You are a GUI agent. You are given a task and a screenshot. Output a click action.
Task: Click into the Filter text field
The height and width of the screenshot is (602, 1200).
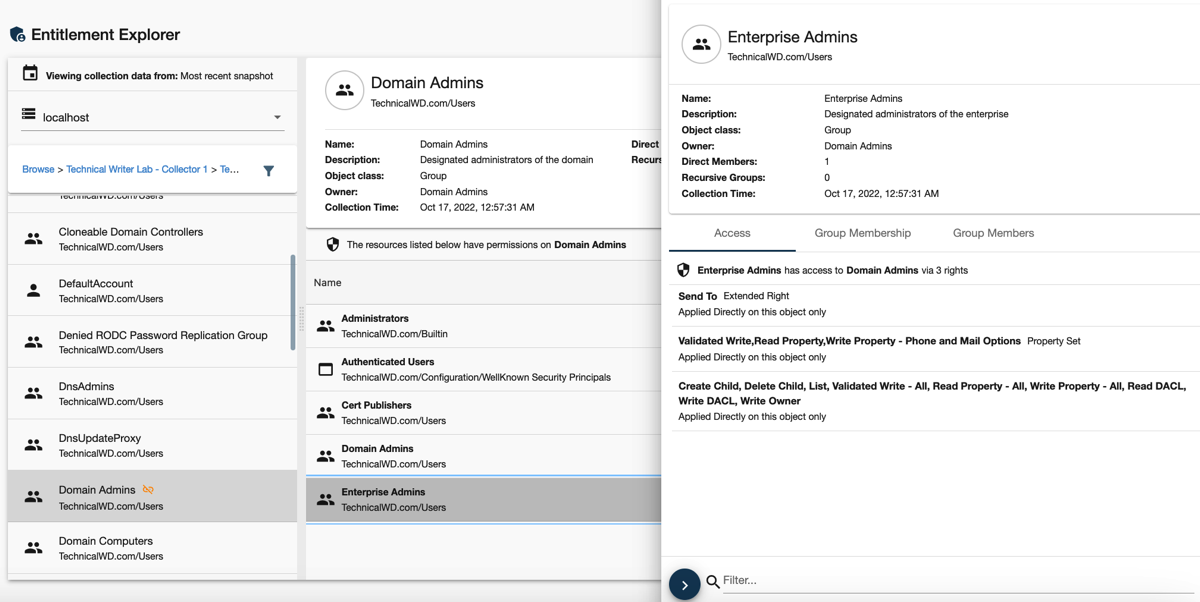point(950,580)
